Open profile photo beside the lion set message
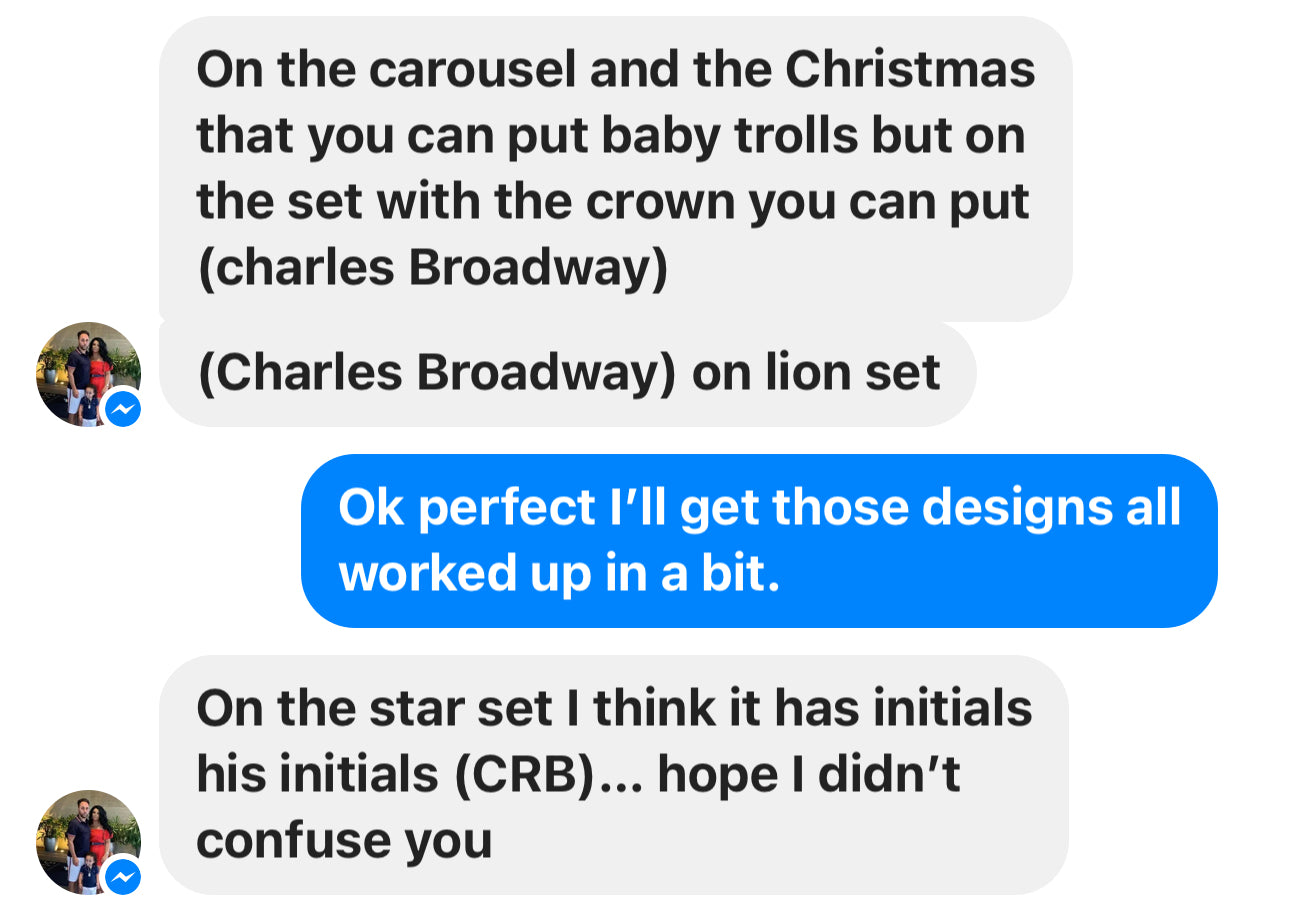The height and width of the screenshot is (916, 1290). [x=82, y=370]
